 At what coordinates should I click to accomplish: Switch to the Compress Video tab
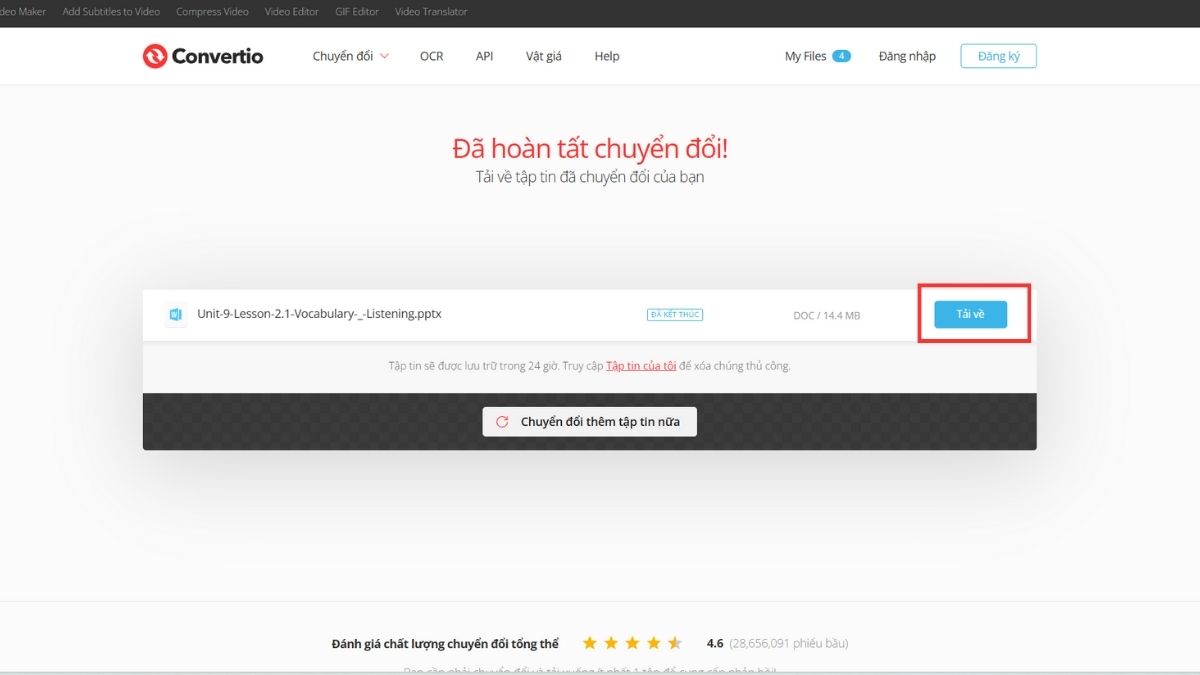point(211,12)
